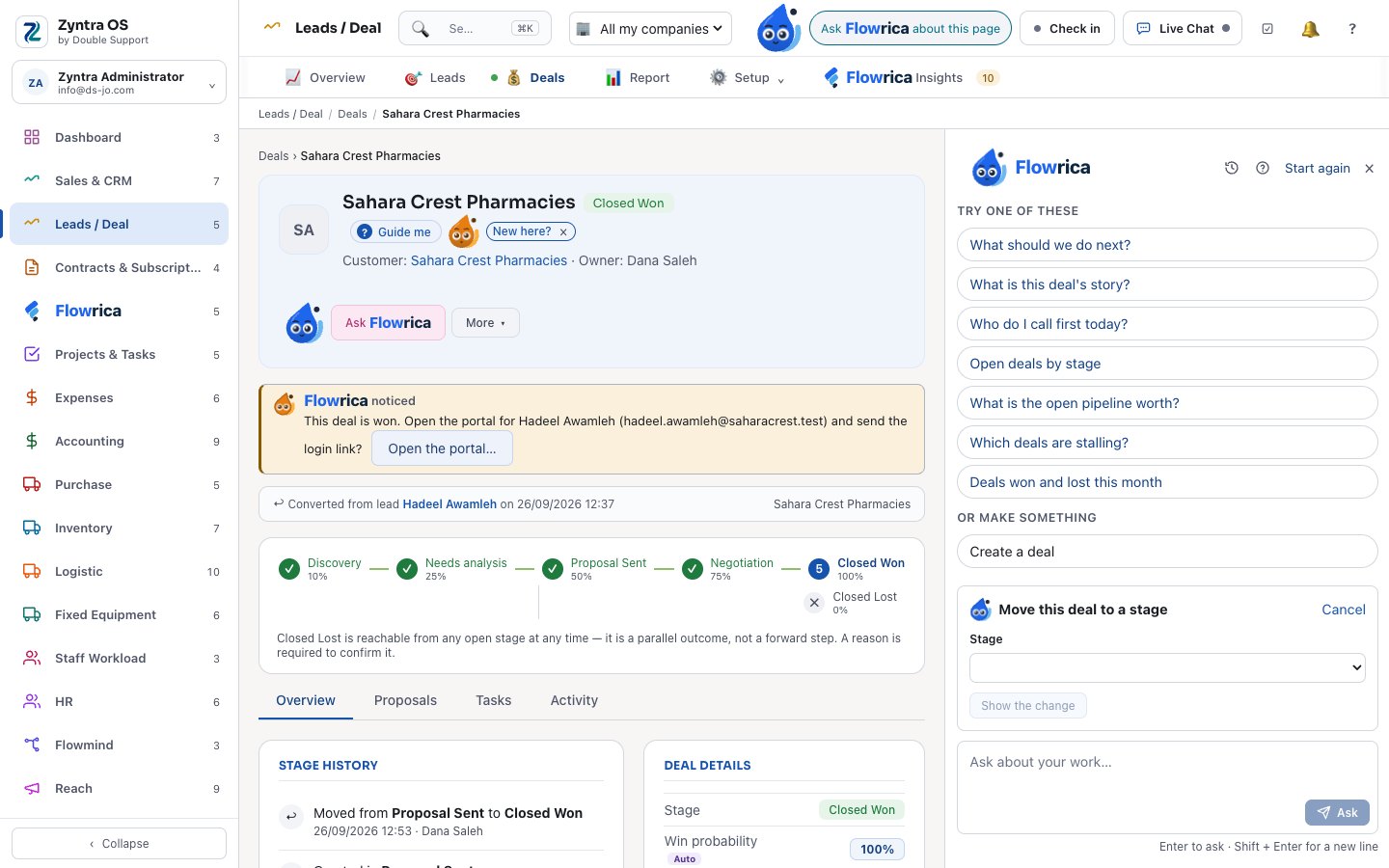
Task: Go to Sales & CRM in sidebar
Action: coord(120,181)
